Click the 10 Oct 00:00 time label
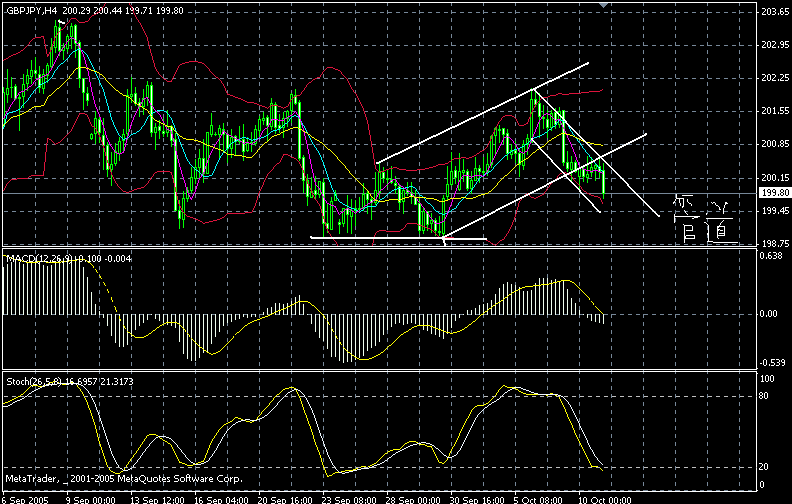 (605, 500)
